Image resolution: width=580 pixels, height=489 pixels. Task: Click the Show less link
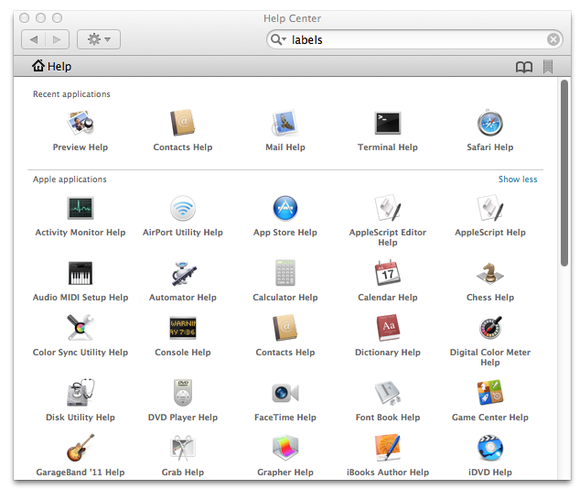(x=517, y=179)
